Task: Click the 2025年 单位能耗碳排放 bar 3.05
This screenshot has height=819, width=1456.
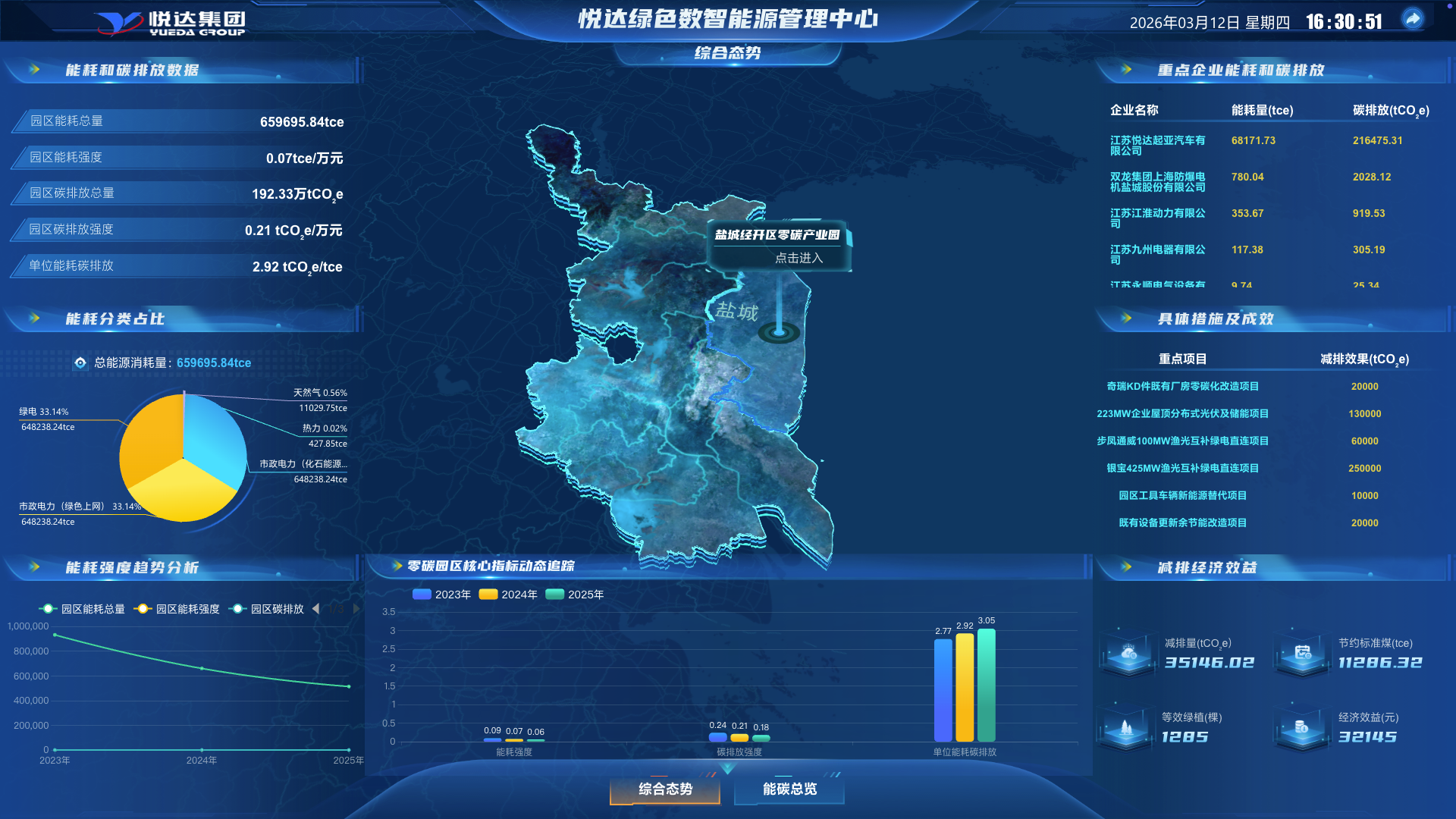Action: click(x=986, y=685)
